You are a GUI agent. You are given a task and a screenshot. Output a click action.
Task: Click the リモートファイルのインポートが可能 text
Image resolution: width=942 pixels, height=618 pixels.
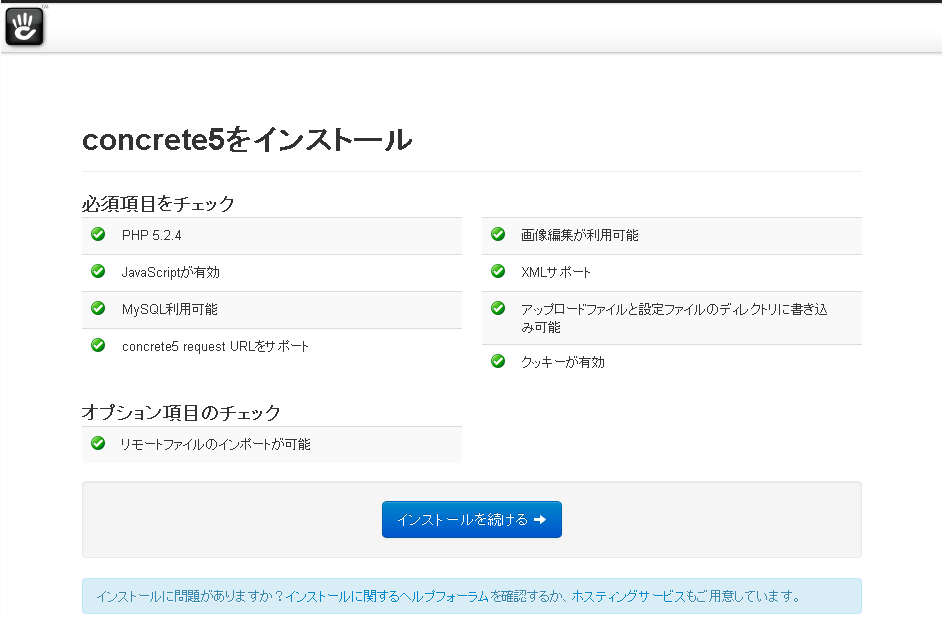coord(215,444)
